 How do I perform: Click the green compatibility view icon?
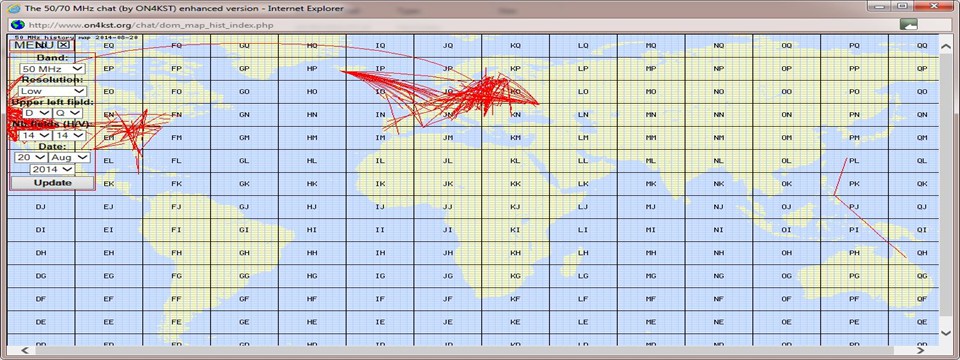coord(908,25)
